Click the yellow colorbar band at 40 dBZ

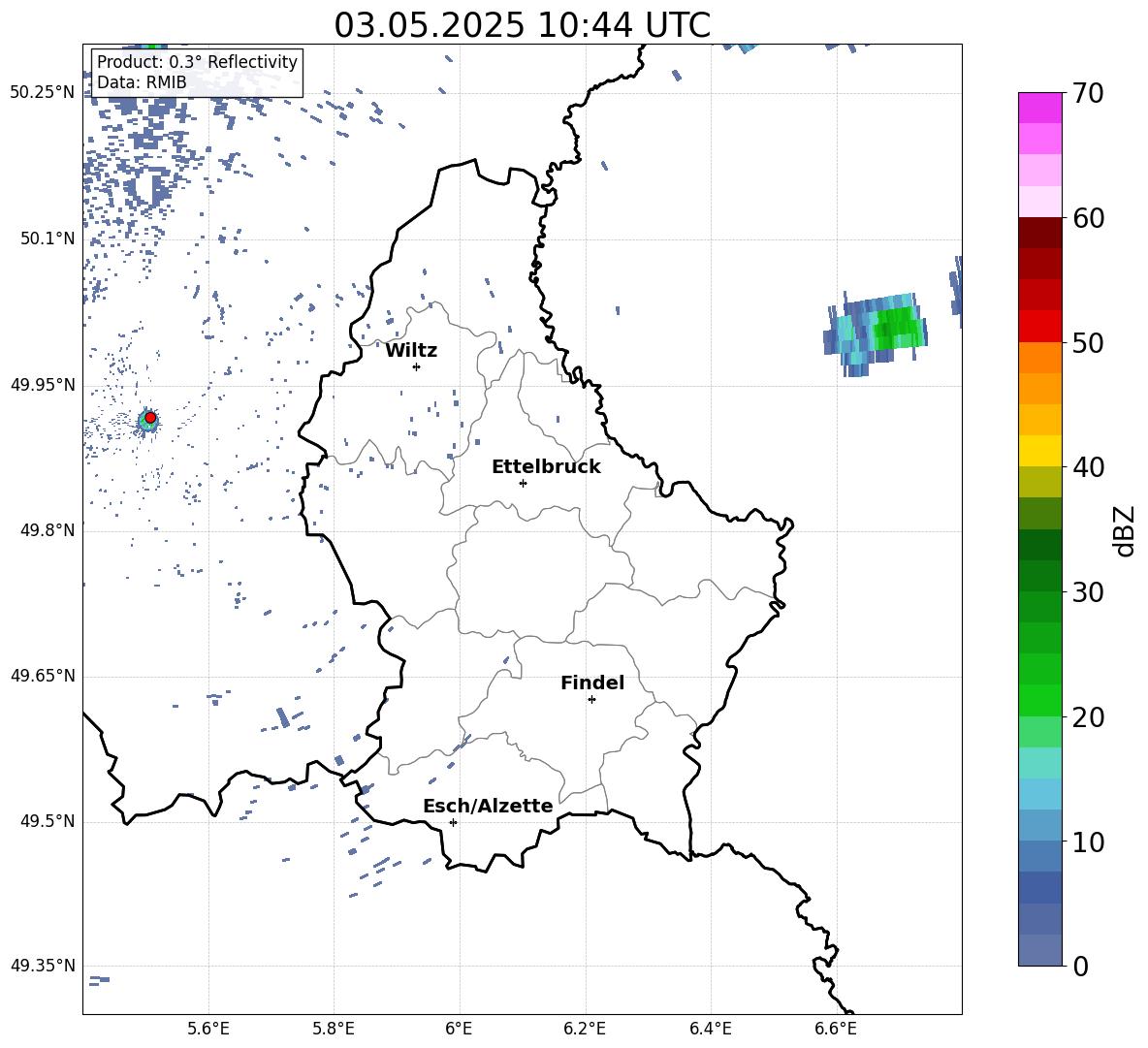tap(1039, 451)
